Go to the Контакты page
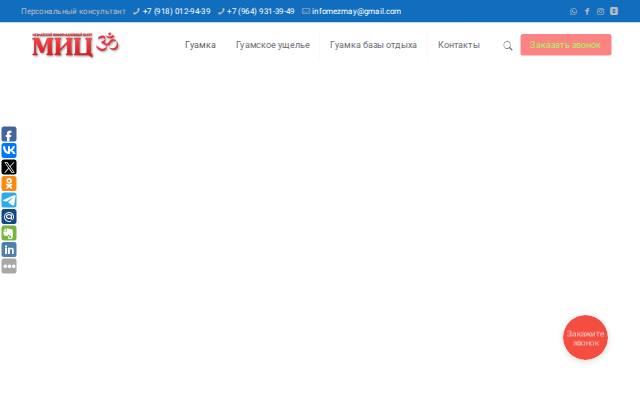The height and width of the screenshot is (400, 640). pyautogui.click(x=458, y=45)
